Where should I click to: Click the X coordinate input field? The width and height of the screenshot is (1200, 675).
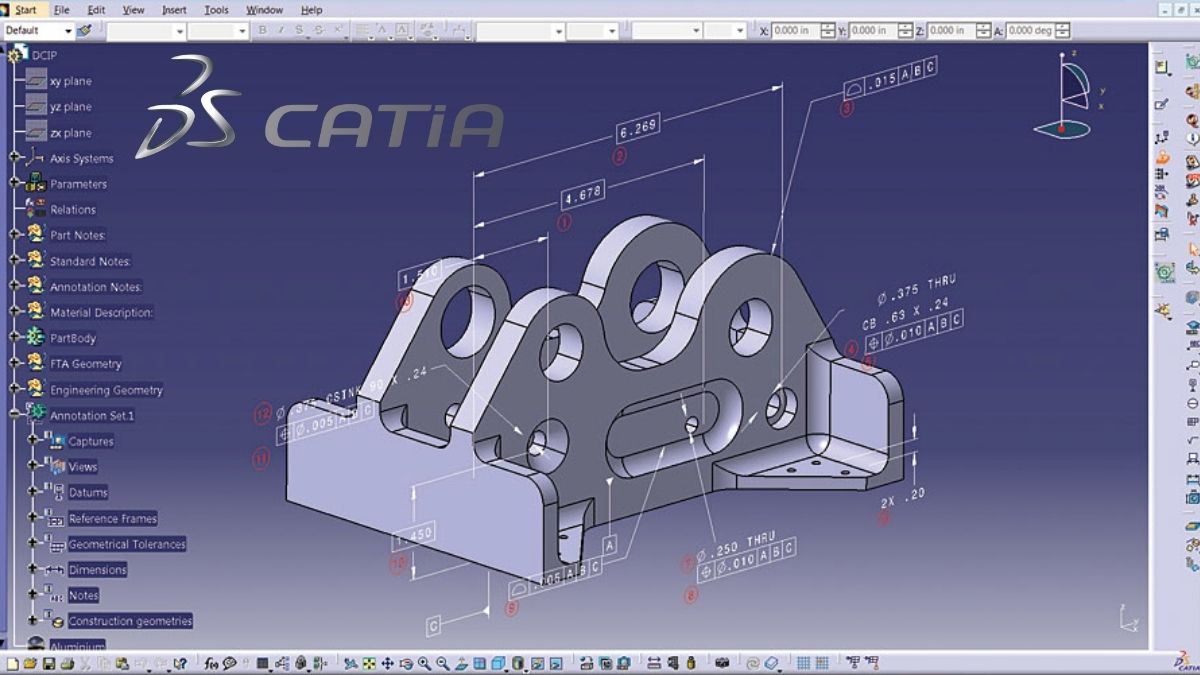pyautogui.click(x=796, y=30)
